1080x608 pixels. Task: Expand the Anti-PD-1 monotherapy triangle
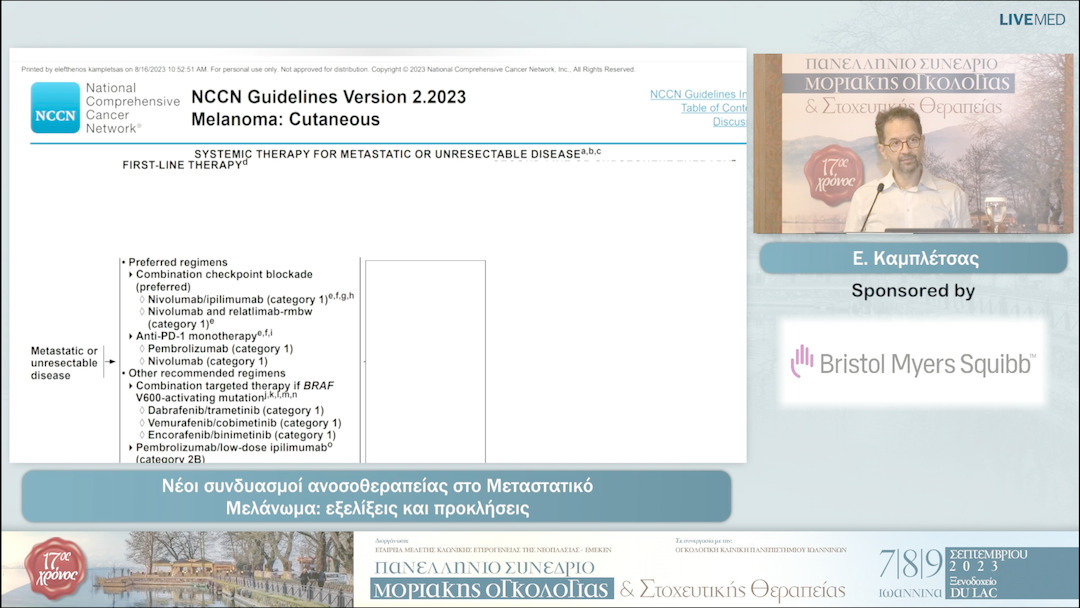pos(131,336)
